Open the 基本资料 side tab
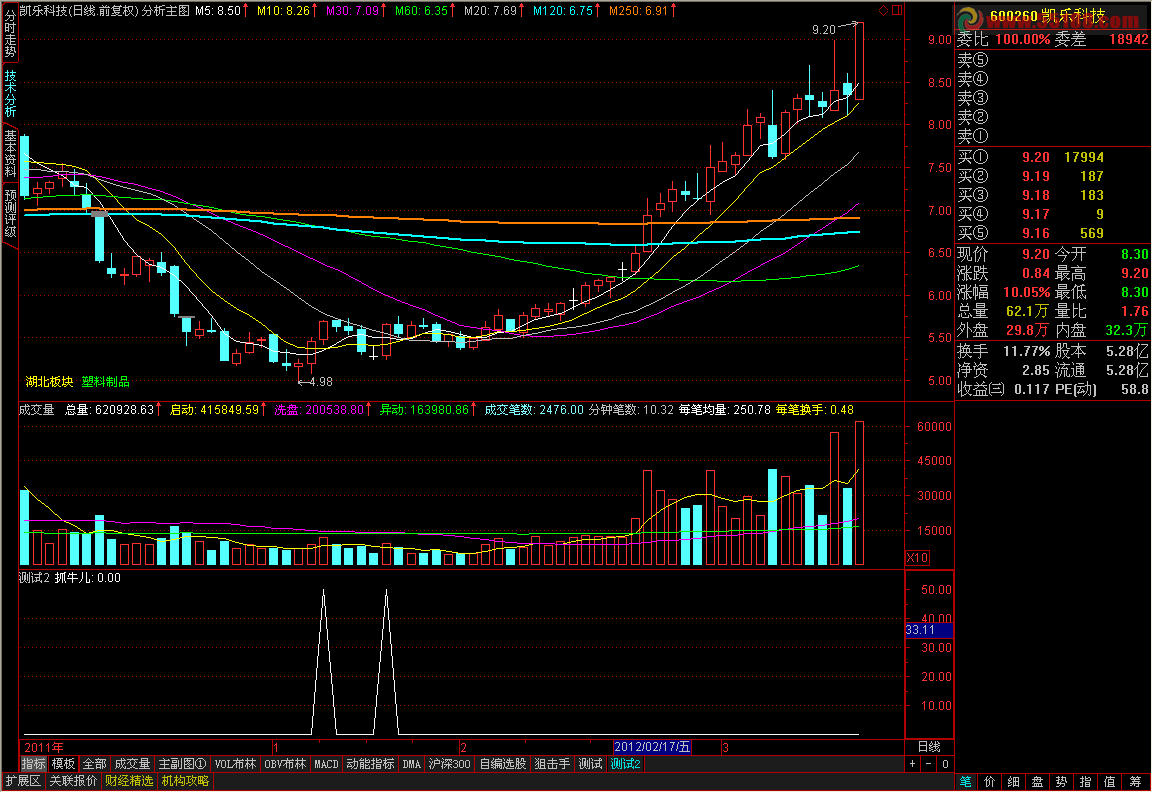Image resolution: width=1152 pixels, height=793 pixels. click(10, 153)
